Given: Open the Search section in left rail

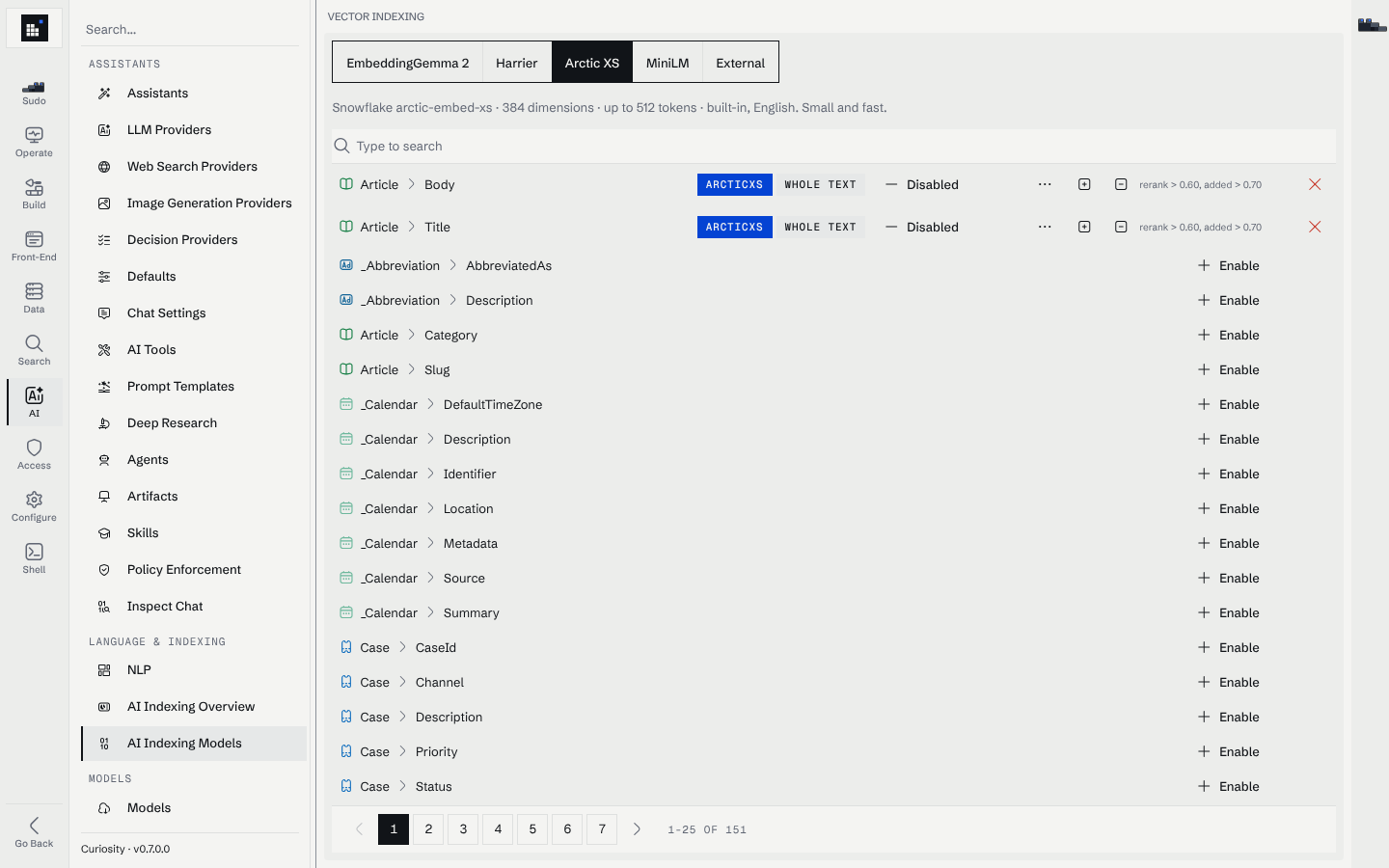Looking at the screenshot, I should tap(34, 350).
